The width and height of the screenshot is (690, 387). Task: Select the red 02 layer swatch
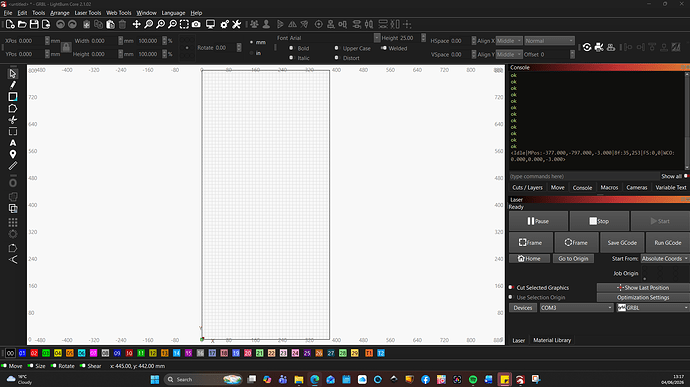point(34,353)
